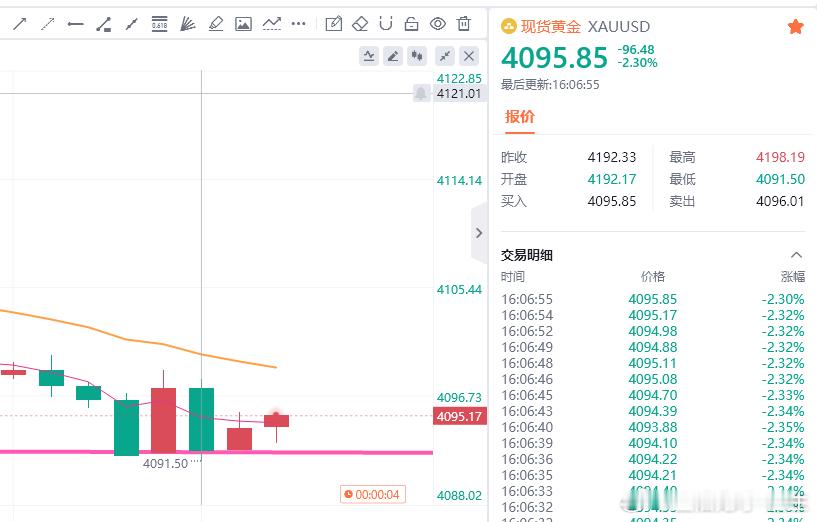Select the trade row at 16:06:46
817x522 pixels.
coord(653,379)
